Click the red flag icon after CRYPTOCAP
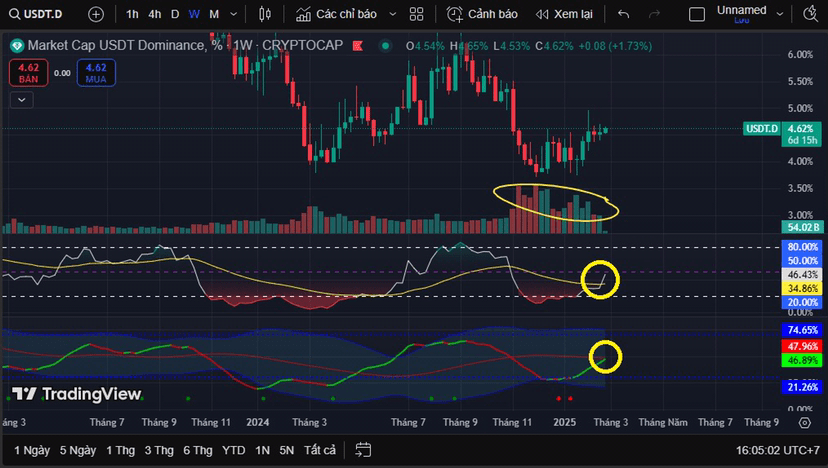 (358, 46)
